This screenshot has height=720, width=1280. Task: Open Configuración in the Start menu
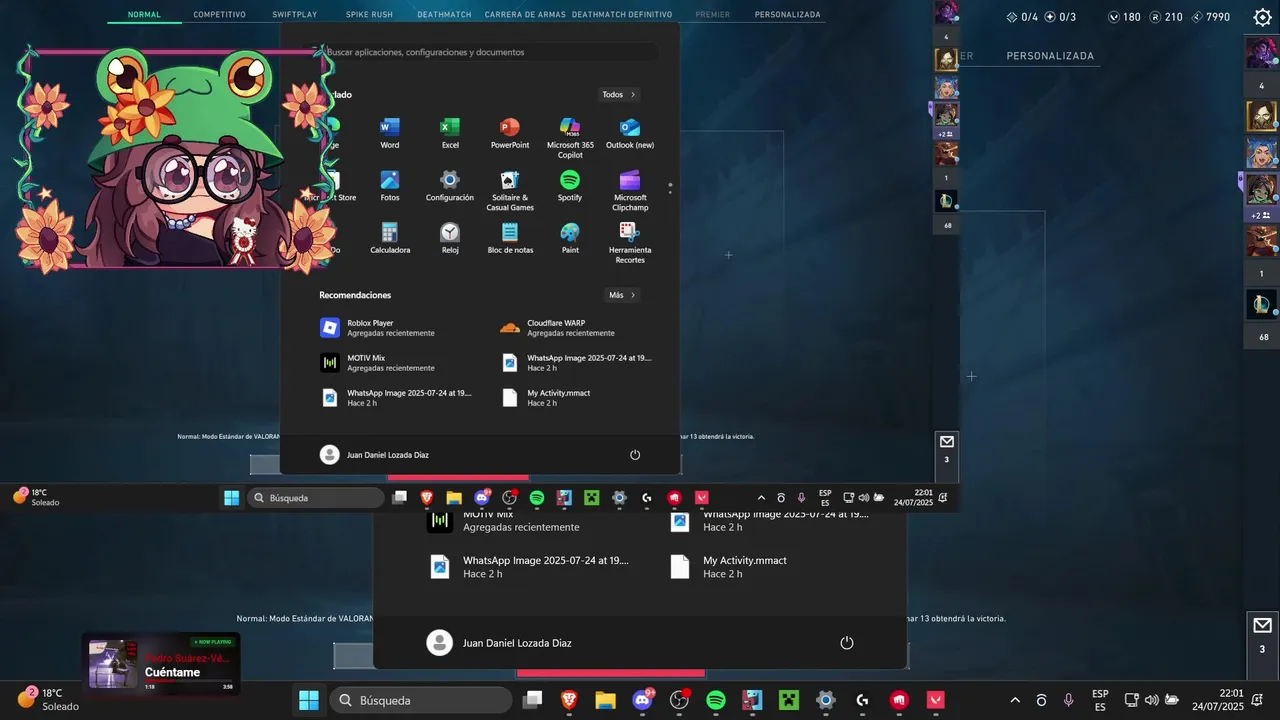coord(450,186)
